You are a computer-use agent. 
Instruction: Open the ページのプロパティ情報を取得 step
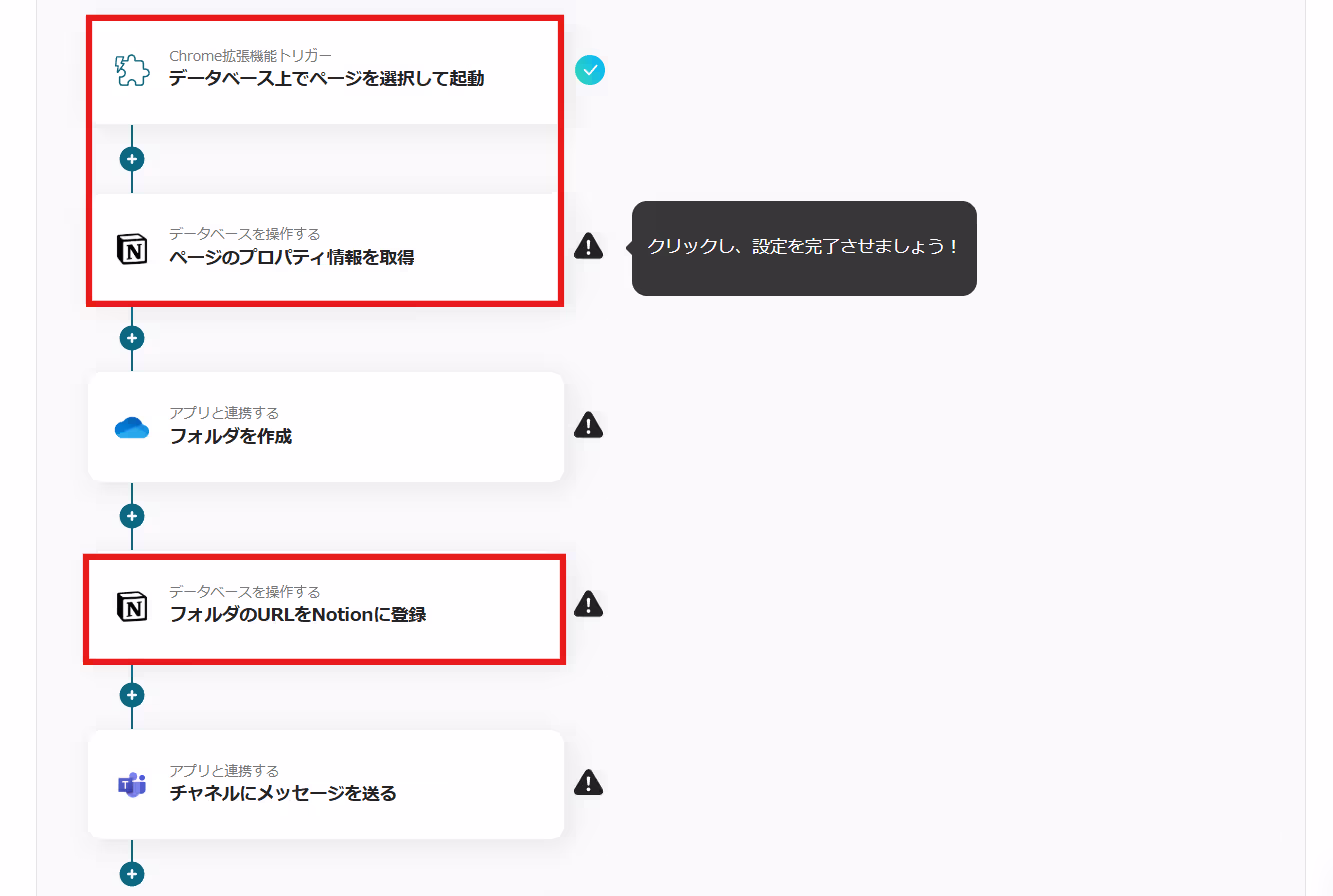(x=326, y=248)
